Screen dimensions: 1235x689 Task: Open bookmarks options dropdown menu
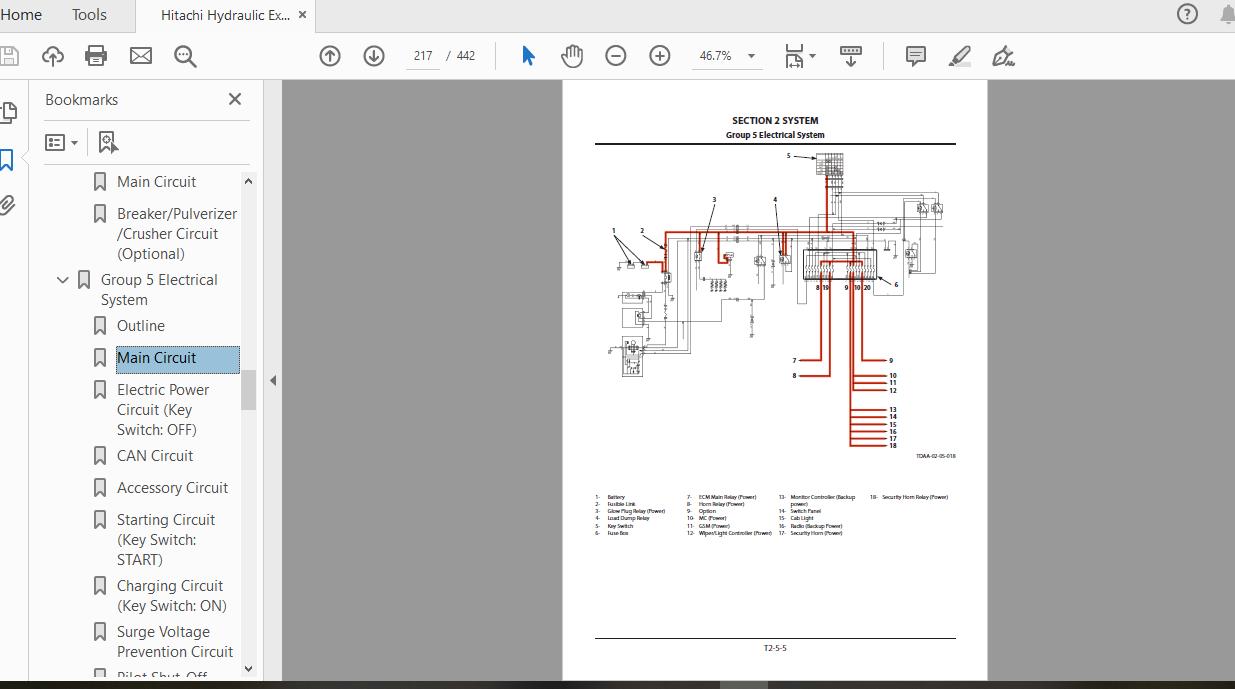click(62, 143)
